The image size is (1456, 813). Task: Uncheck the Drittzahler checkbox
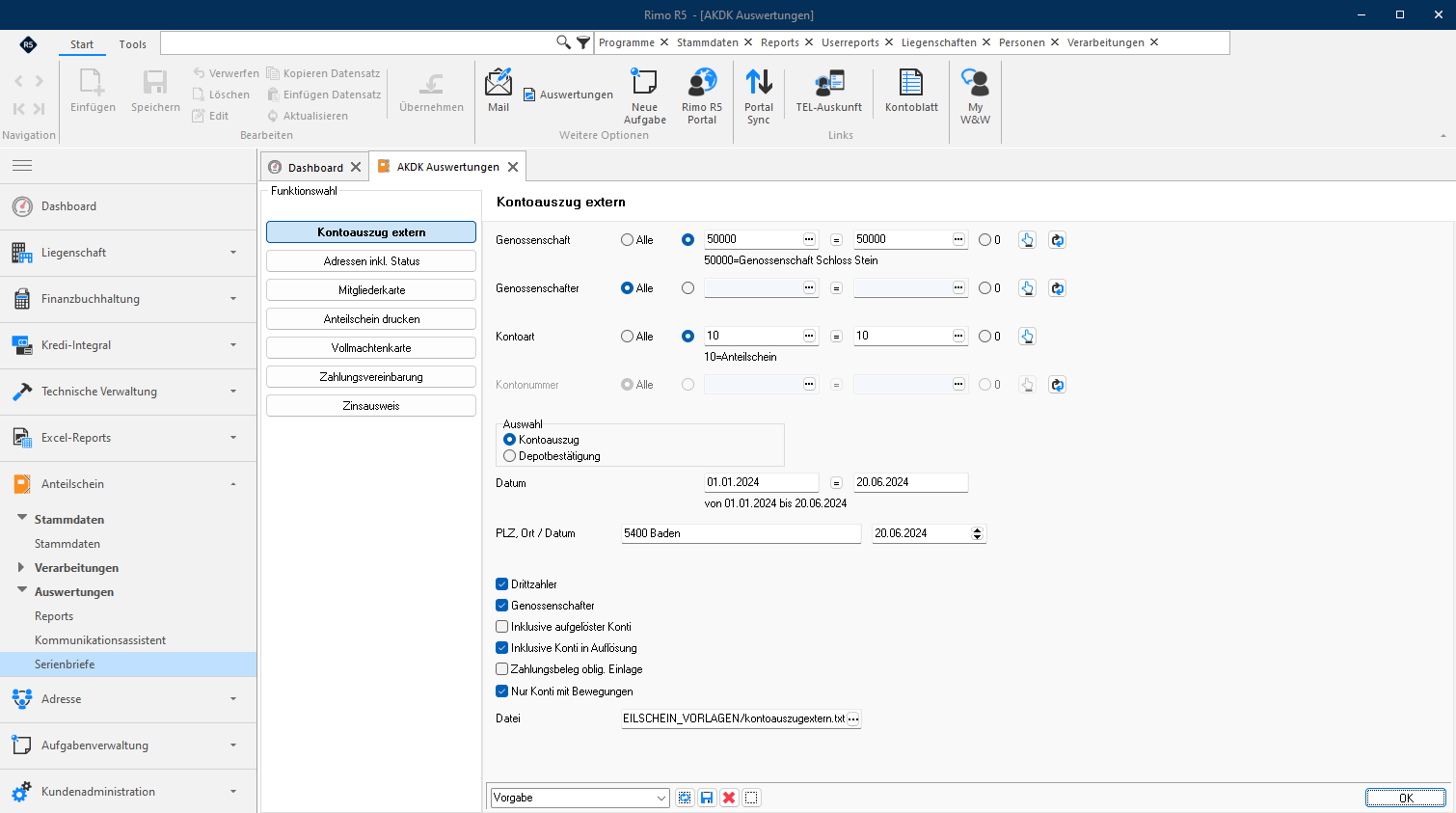[501, 584]
